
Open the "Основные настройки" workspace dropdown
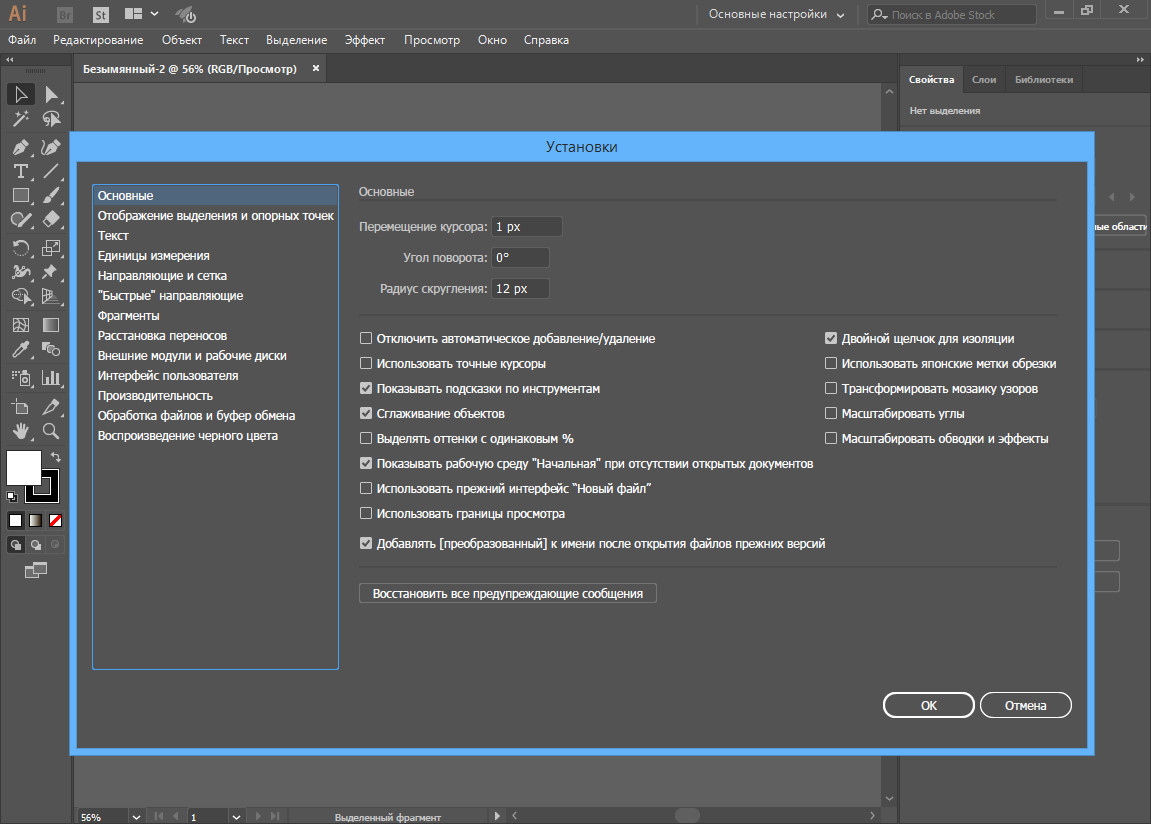(x=776, y=15)
